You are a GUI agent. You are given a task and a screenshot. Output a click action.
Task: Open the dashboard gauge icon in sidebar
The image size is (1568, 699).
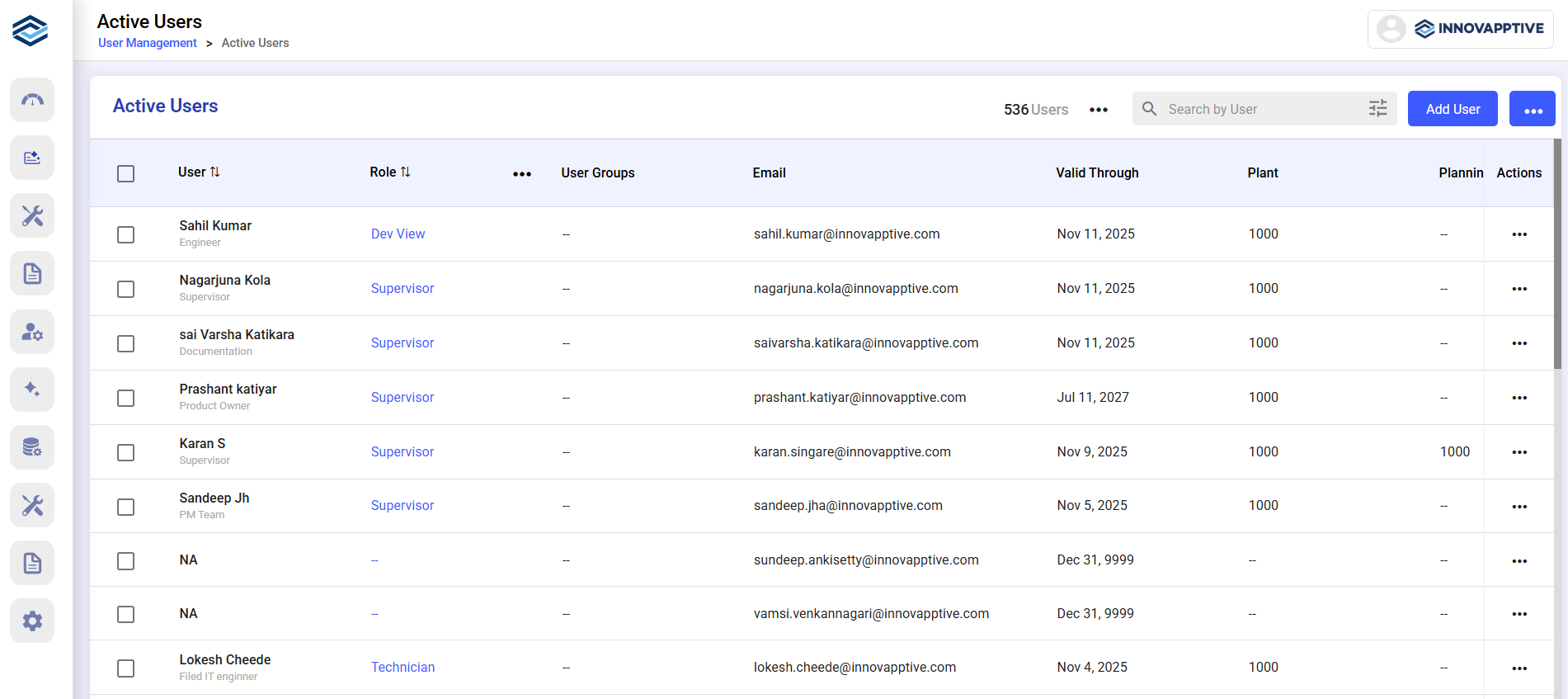32,100
